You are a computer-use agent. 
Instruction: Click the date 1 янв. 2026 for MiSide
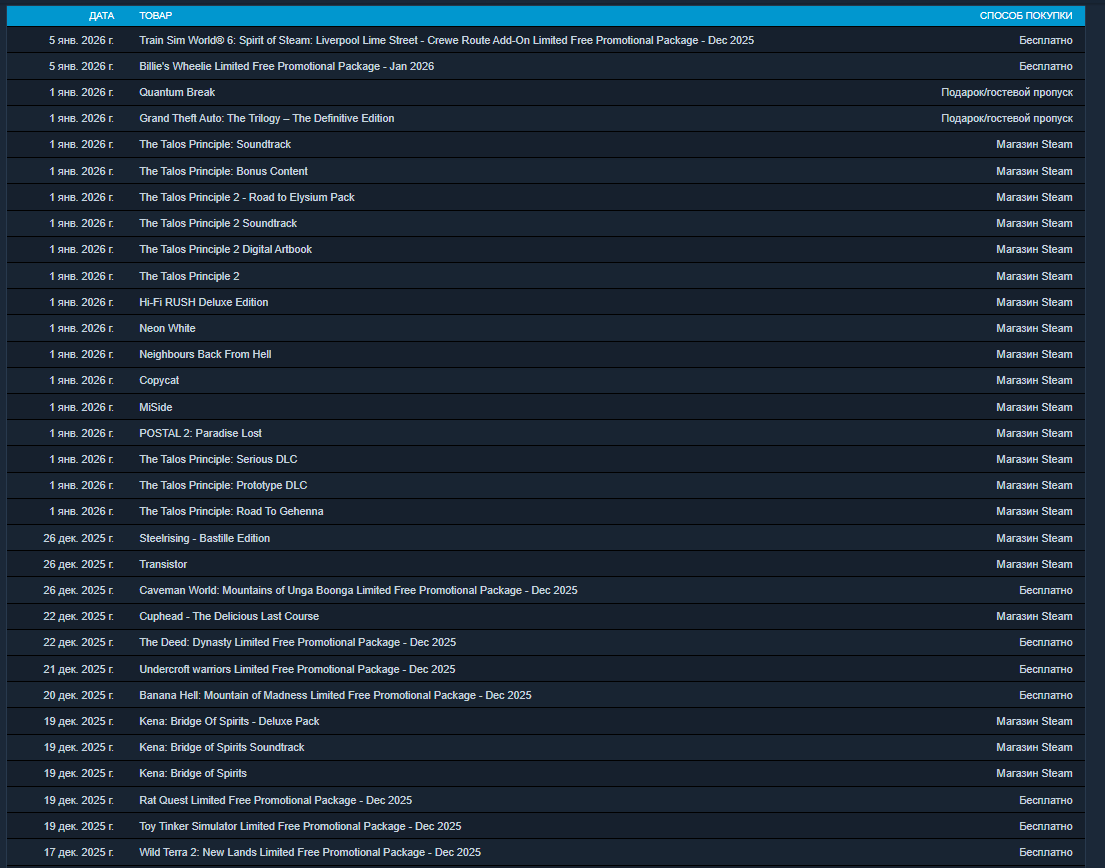[81, 407]
